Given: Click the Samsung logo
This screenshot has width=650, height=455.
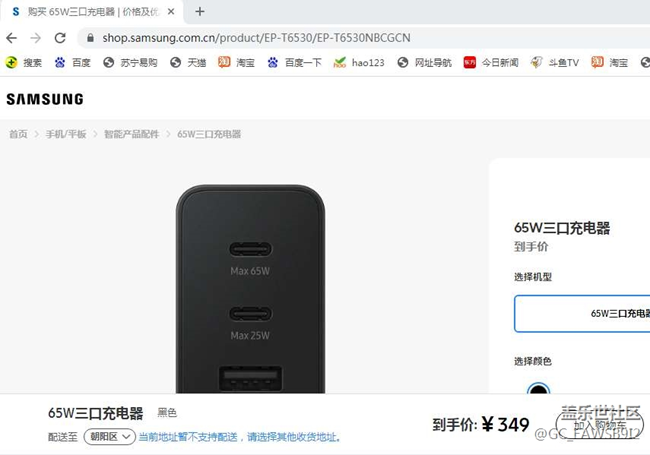Looking at the screenshot, I should (45, 99).
